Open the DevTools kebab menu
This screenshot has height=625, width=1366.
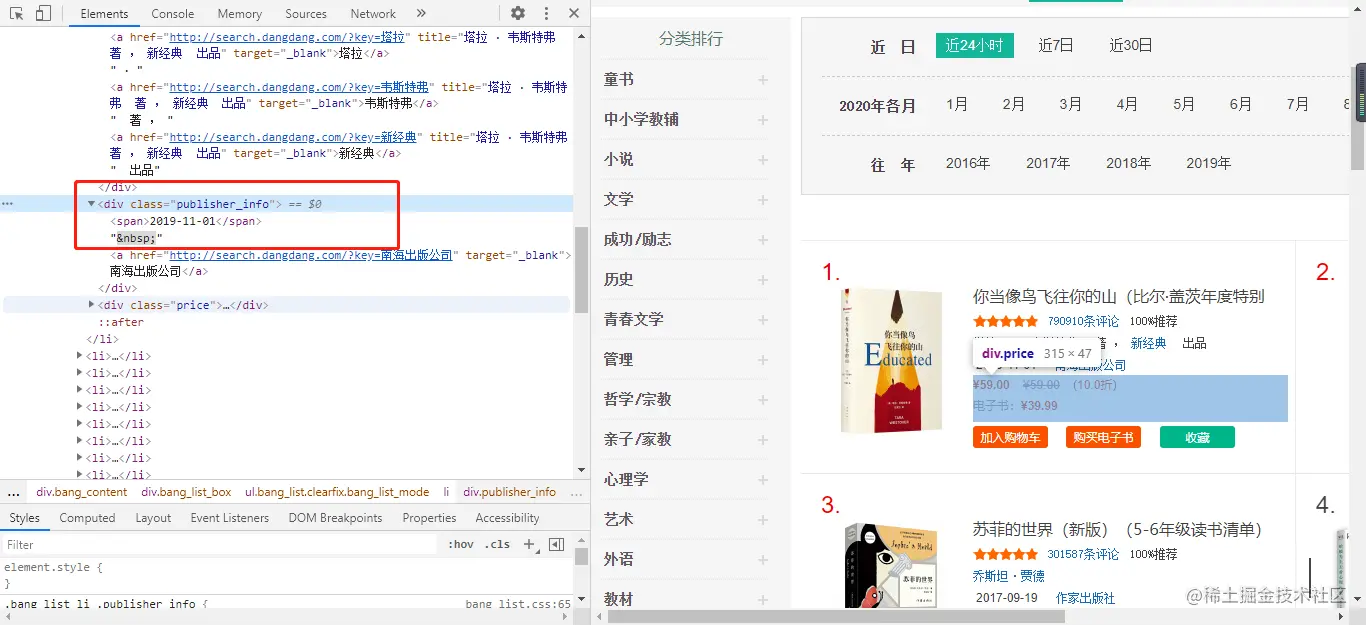(x=546, y=13)
